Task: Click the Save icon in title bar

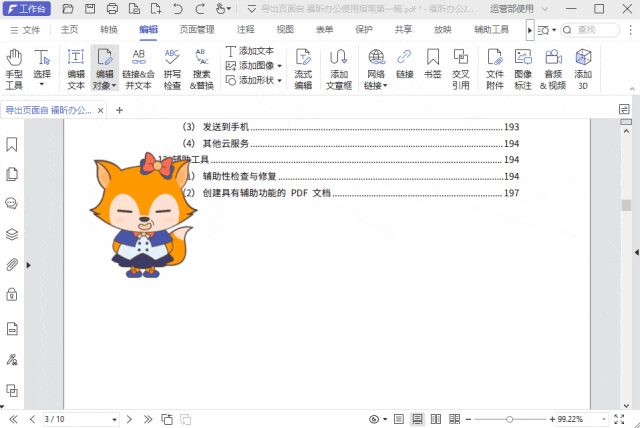Action: 90,9
